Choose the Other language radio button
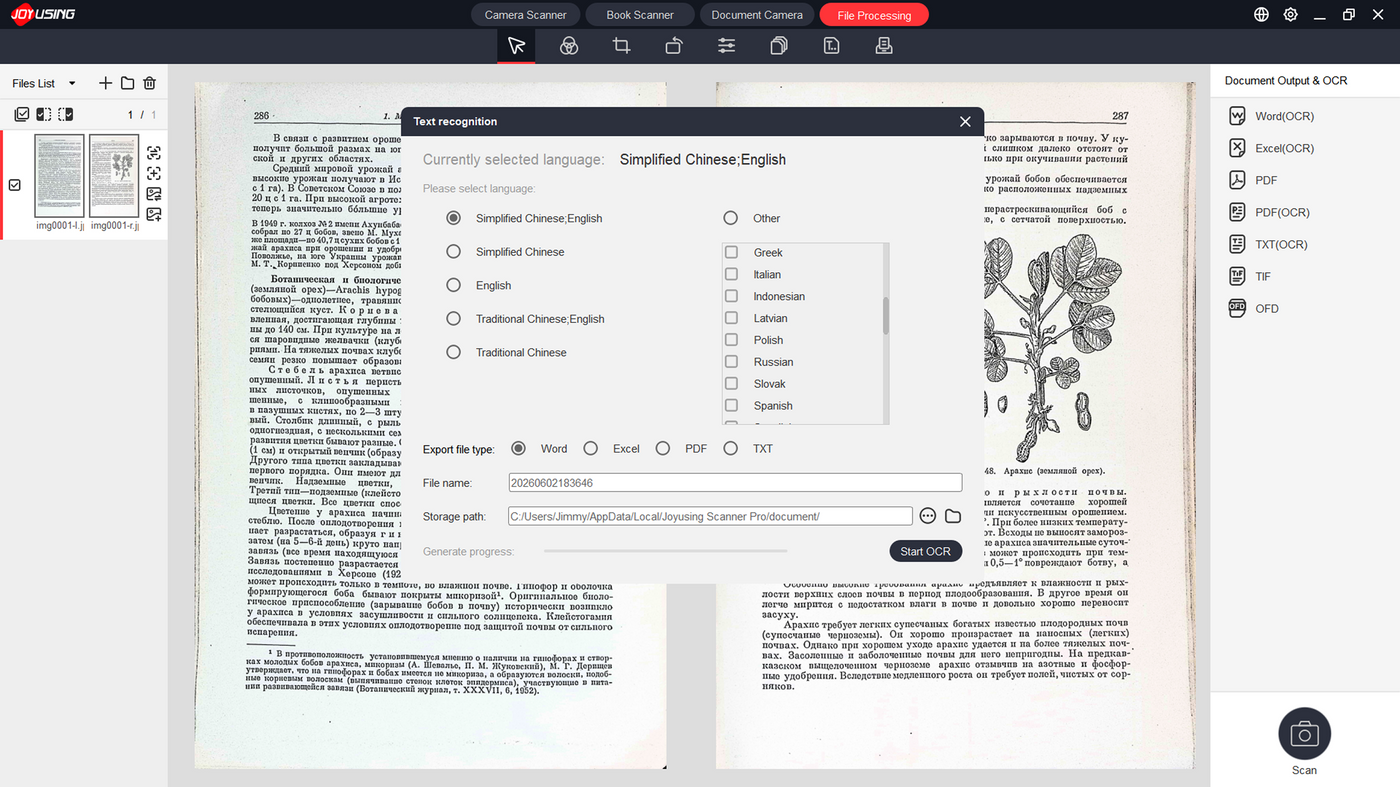The height and width of the screenshot is (787, 1400). pyautogui.click(x=730, y=218)
